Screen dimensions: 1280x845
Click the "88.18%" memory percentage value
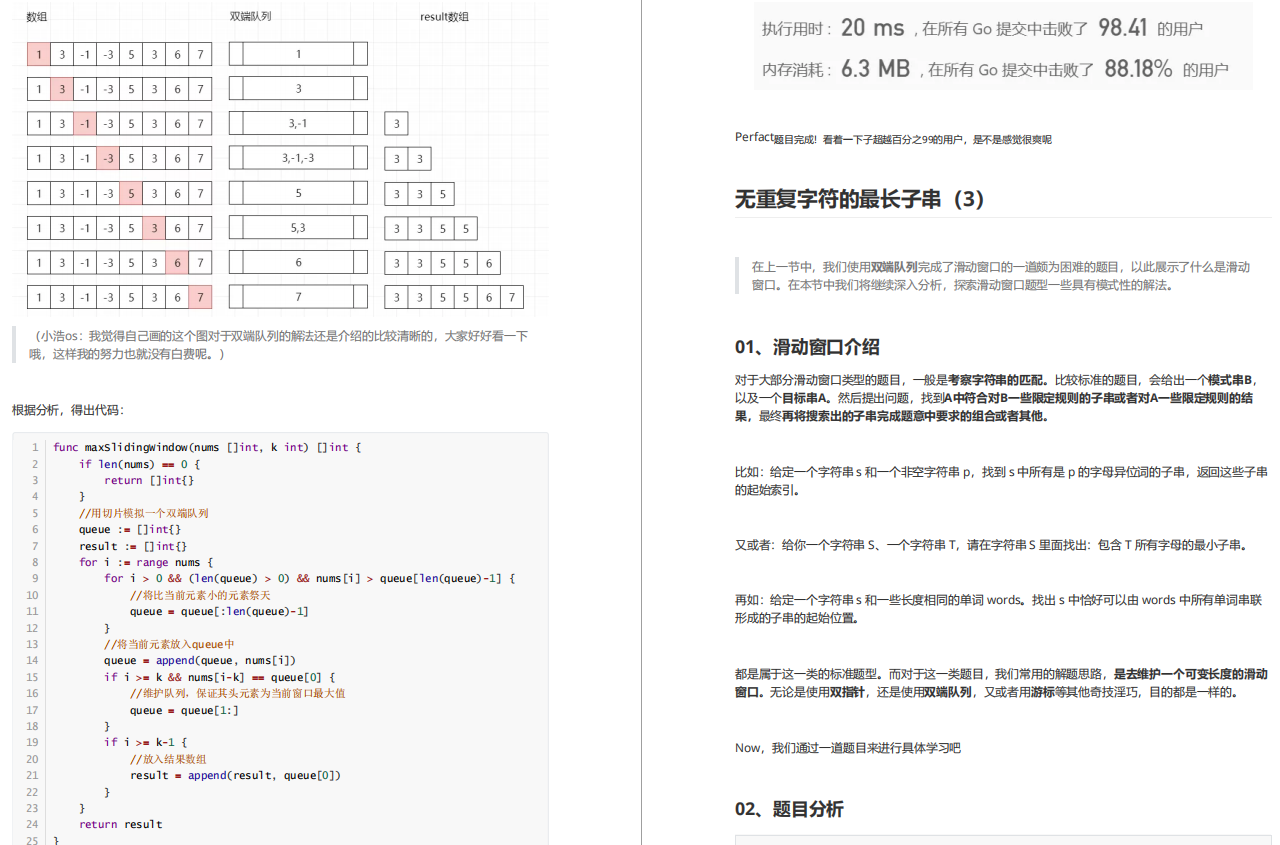click(1138, 68)
